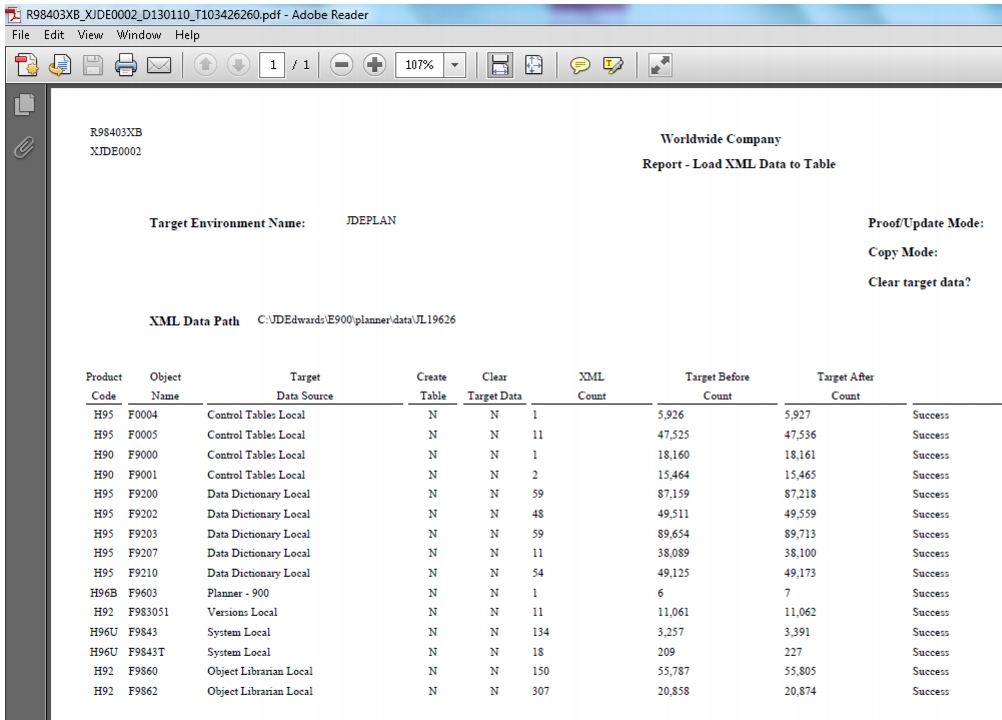Click the XML count value 307
This screenshot has width=1002, height=720.
pyautogui.click(x=541, y=691)
